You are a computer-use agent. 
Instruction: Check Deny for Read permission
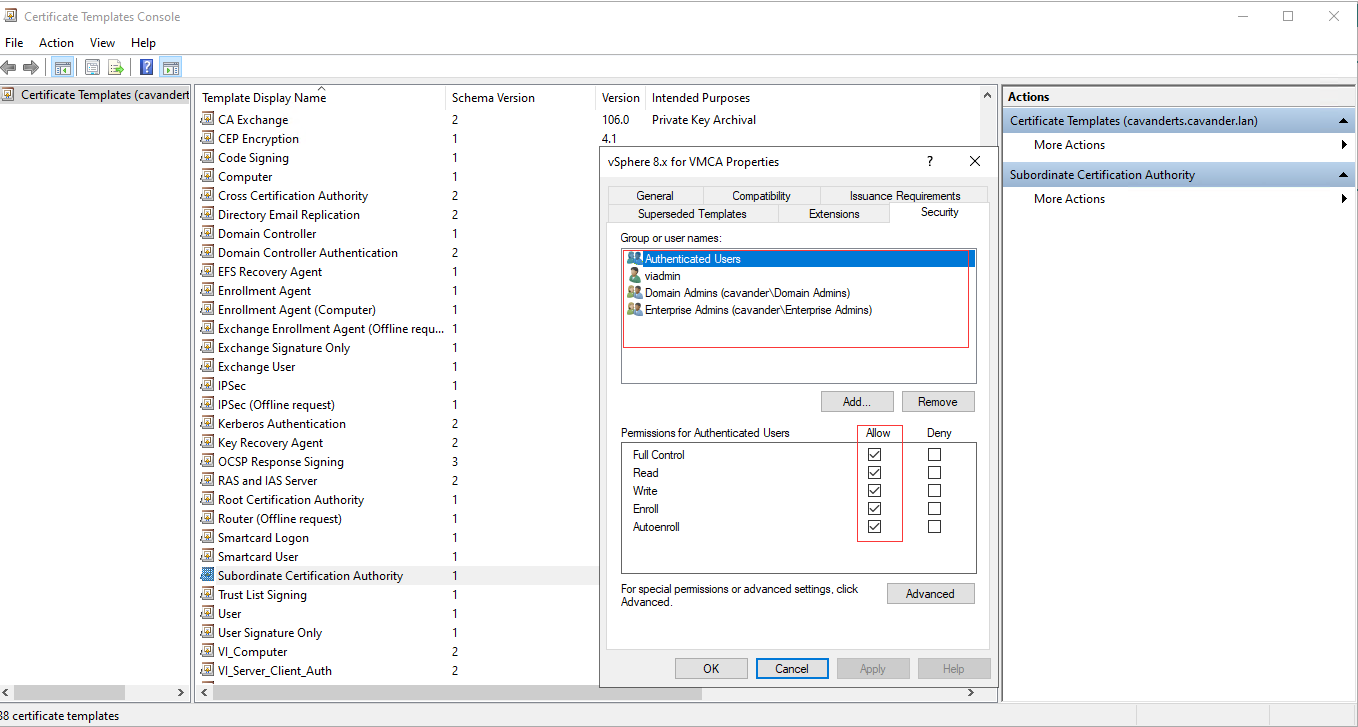[934, 473]
